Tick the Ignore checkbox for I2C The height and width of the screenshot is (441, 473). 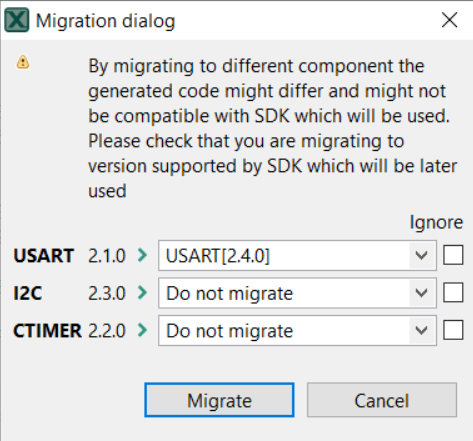(453, 293)
